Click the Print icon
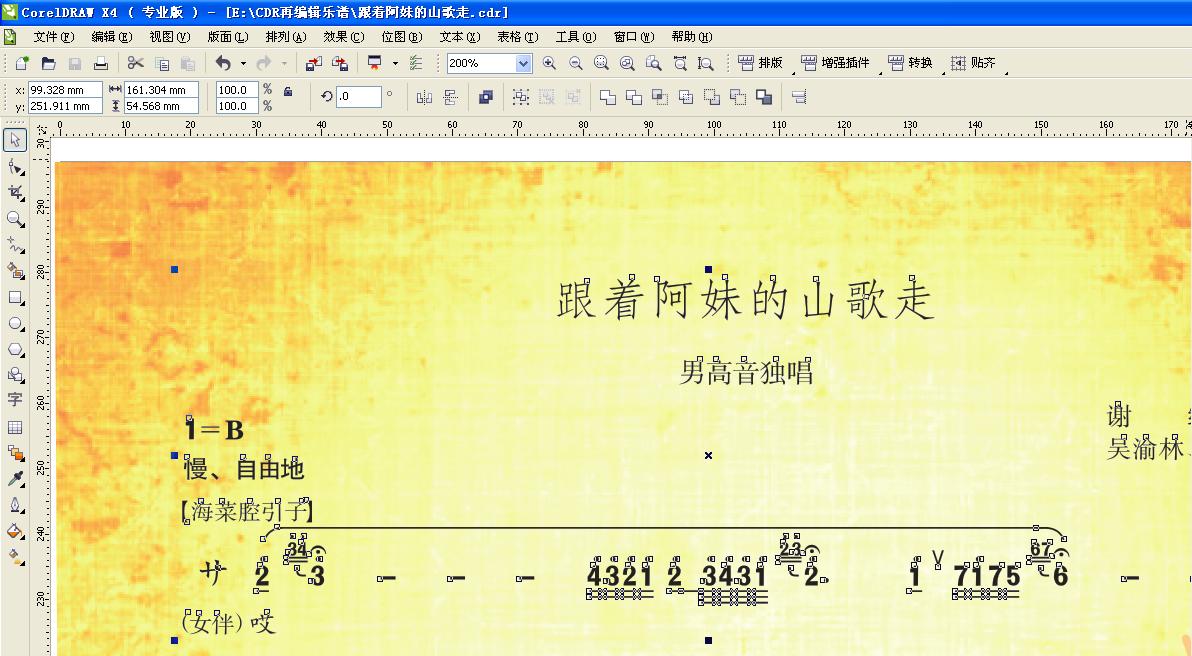Image resolution: width=1192 pixels, height=656 pixels. pyautogui.click(x=101, y=62)
